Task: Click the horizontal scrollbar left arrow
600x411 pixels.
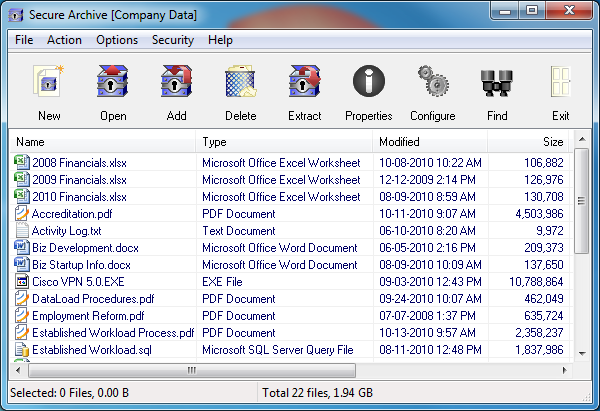Action: pyautogui.click(x=18, y=370)
